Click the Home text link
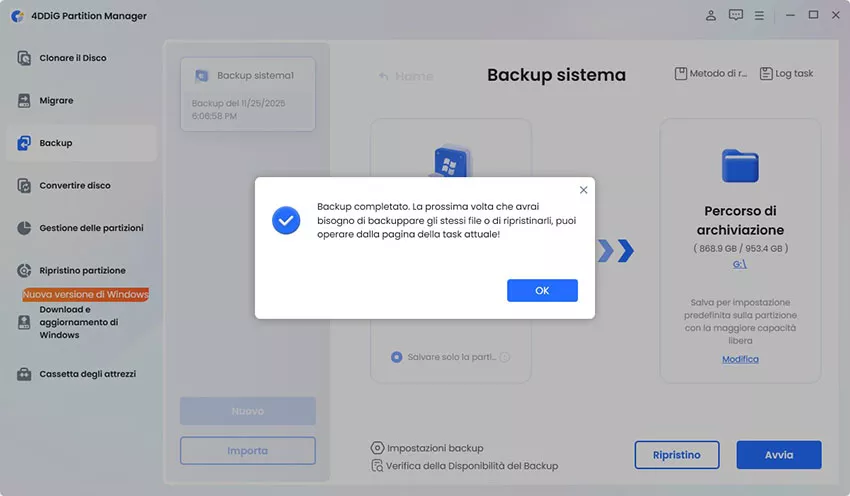 coord(414,76)
